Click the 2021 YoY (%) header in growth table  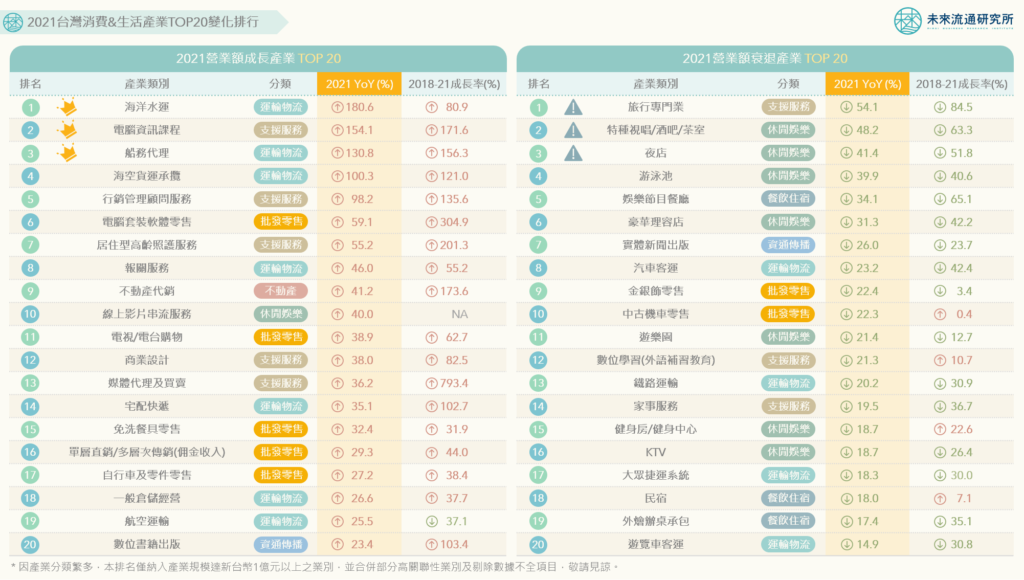(x=359, y=84)
